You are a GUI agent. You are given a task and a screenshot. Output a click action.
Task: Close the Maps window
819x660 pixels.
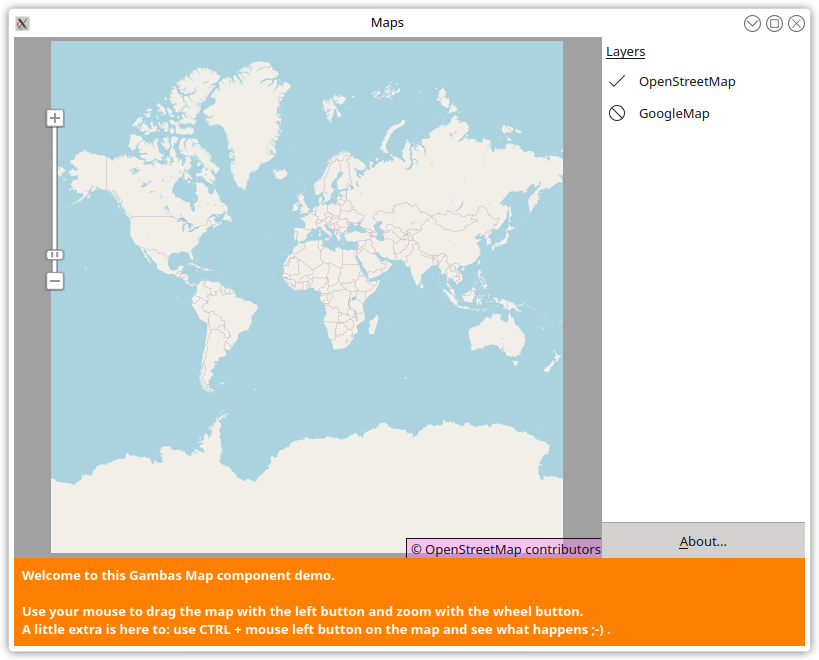click(796, 23)
